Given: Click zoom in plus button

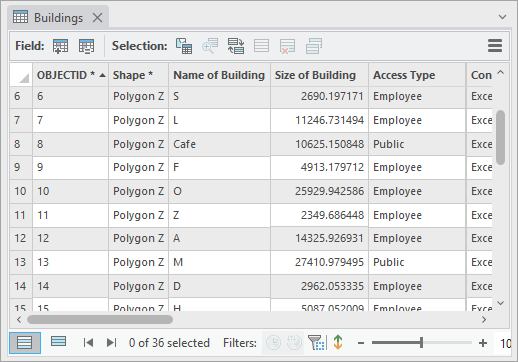Looking at the screenshot, I should pyautogui.click(x=483, y=343).
